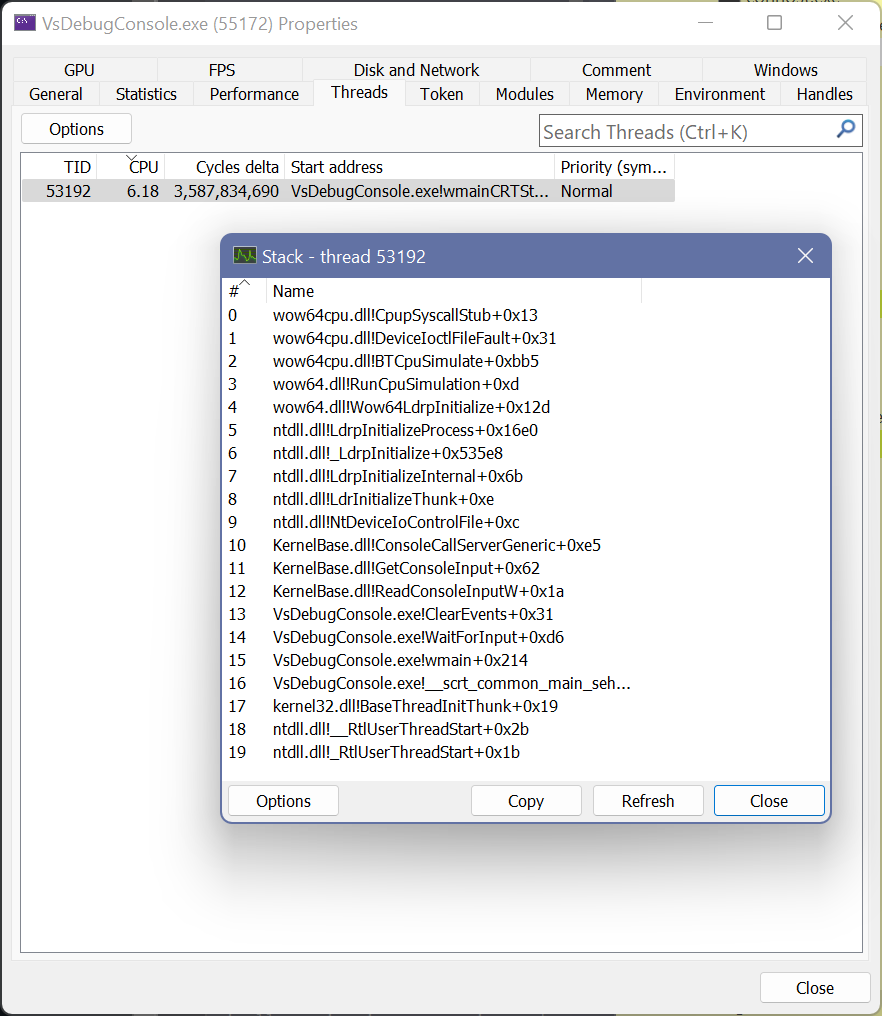Image resolution: width=882 pixels, height=1016 pixels.
Task: Sort the stack list by the # column
Action: pos(236,291)
